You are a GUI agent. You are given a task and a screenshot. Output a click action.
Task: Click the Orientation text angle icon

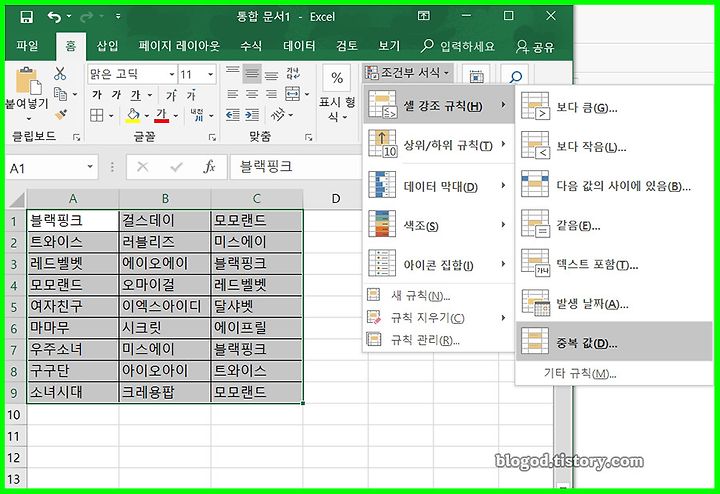point(278,114)
